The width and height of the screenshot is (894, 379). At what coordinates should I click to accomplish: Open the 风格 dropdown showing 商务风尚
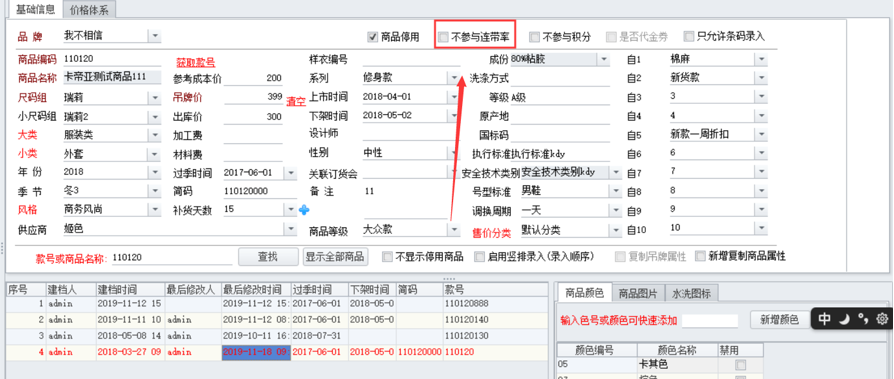(x=155, y=209)
